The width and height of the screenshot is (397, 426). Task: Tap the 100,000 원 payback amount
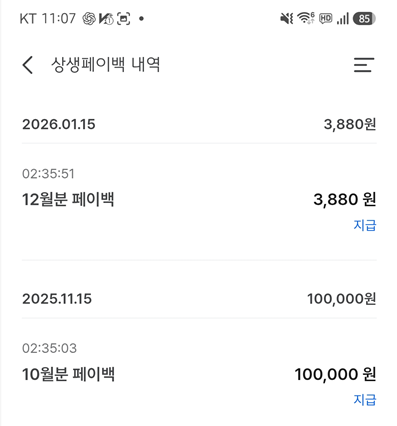(x=335, y=374)
